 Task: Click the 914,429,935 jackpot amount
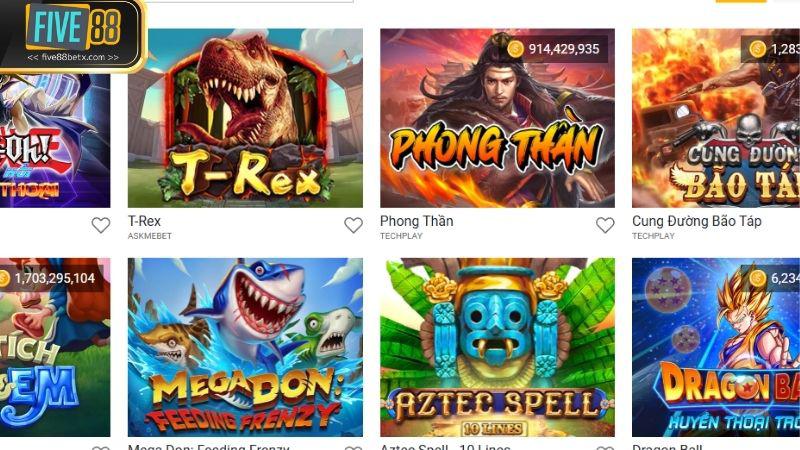564,49
